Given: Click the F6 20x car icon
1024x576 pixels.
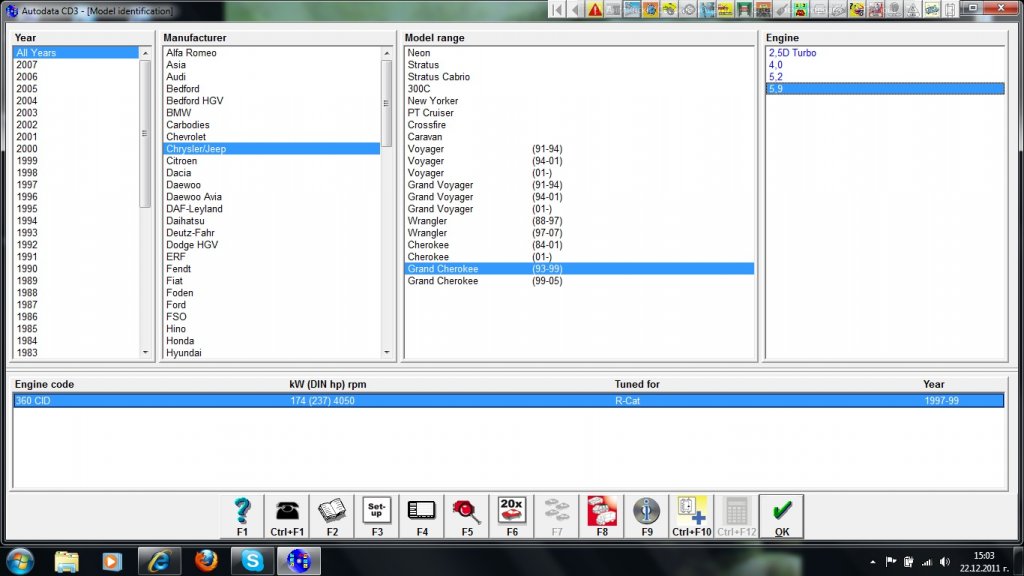Looking at the screenshot, I should click(x=512, y=516).
